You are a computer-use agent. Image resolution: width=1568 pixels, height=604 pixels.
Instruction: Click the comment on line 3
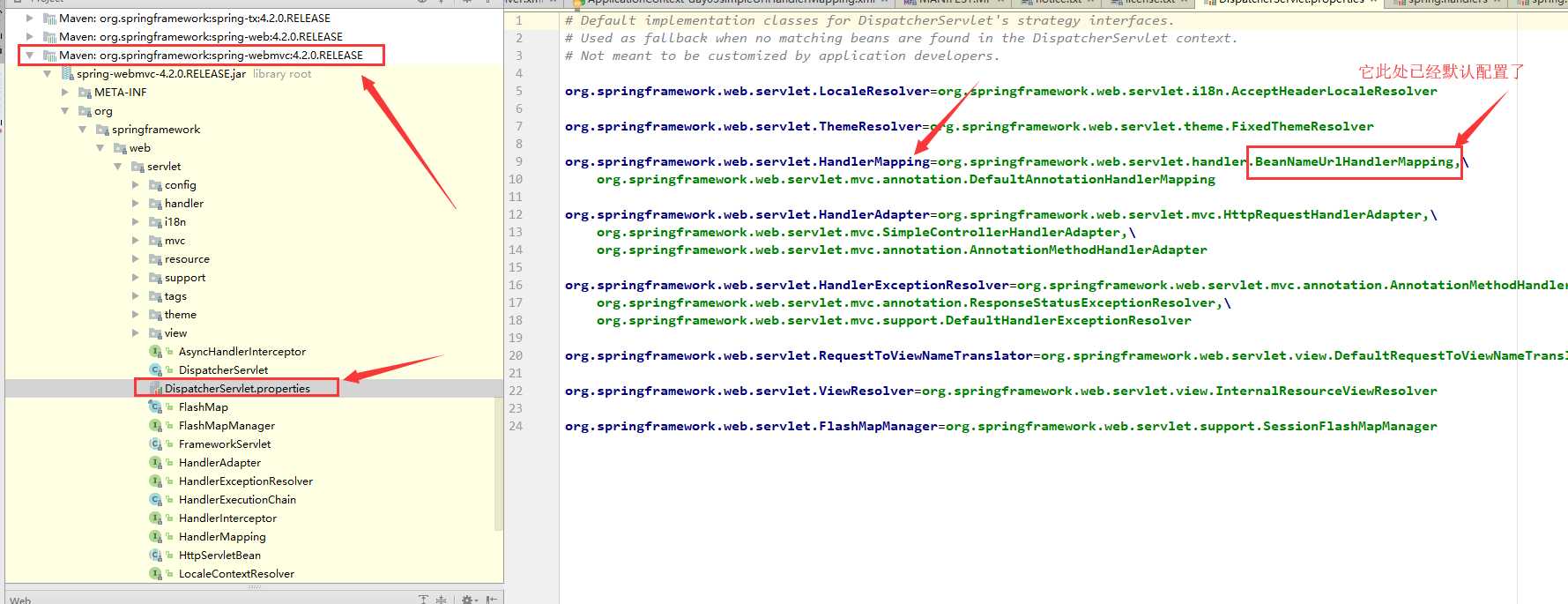coord(783,56)
